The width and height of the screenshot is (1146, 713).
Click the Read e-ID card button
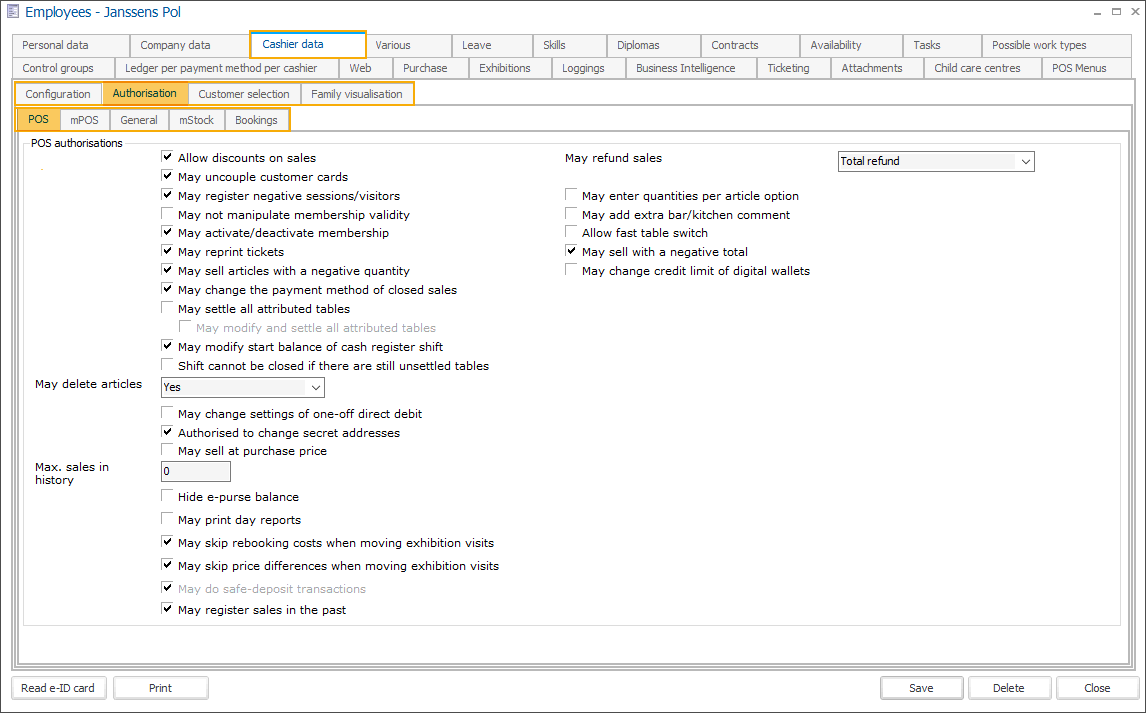[58, 688]
